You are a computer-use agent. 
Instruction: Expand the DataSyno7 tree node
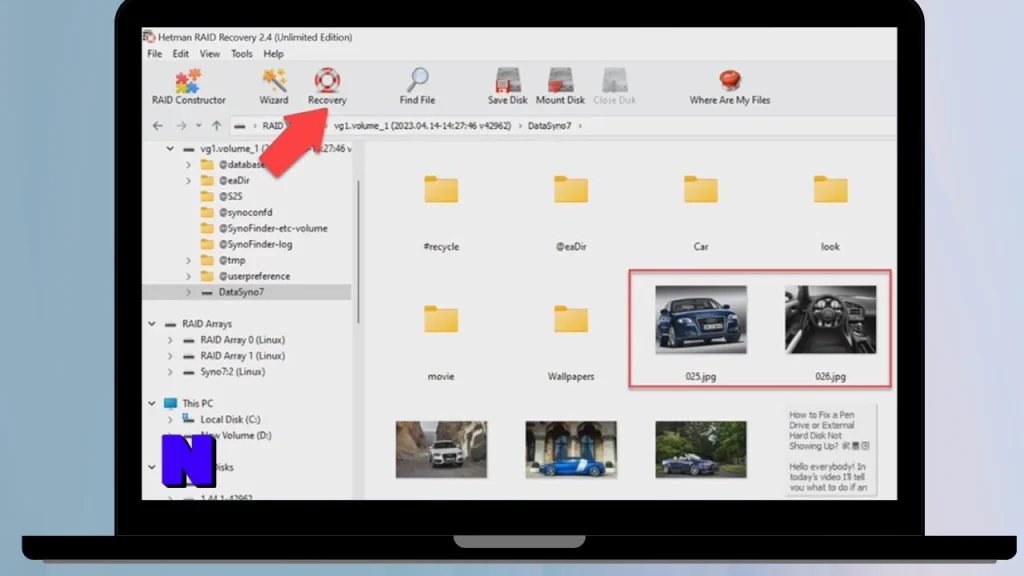coord(188,292)
